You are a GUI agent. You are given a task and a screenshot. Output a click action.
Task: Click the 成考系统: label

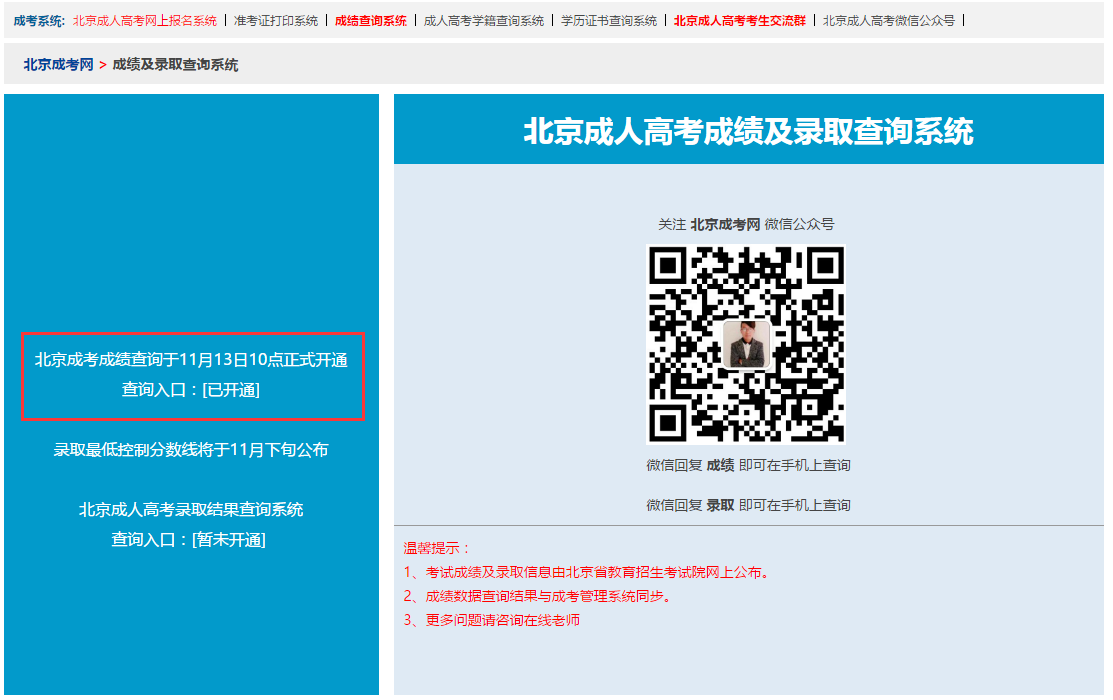pos(39,21)
